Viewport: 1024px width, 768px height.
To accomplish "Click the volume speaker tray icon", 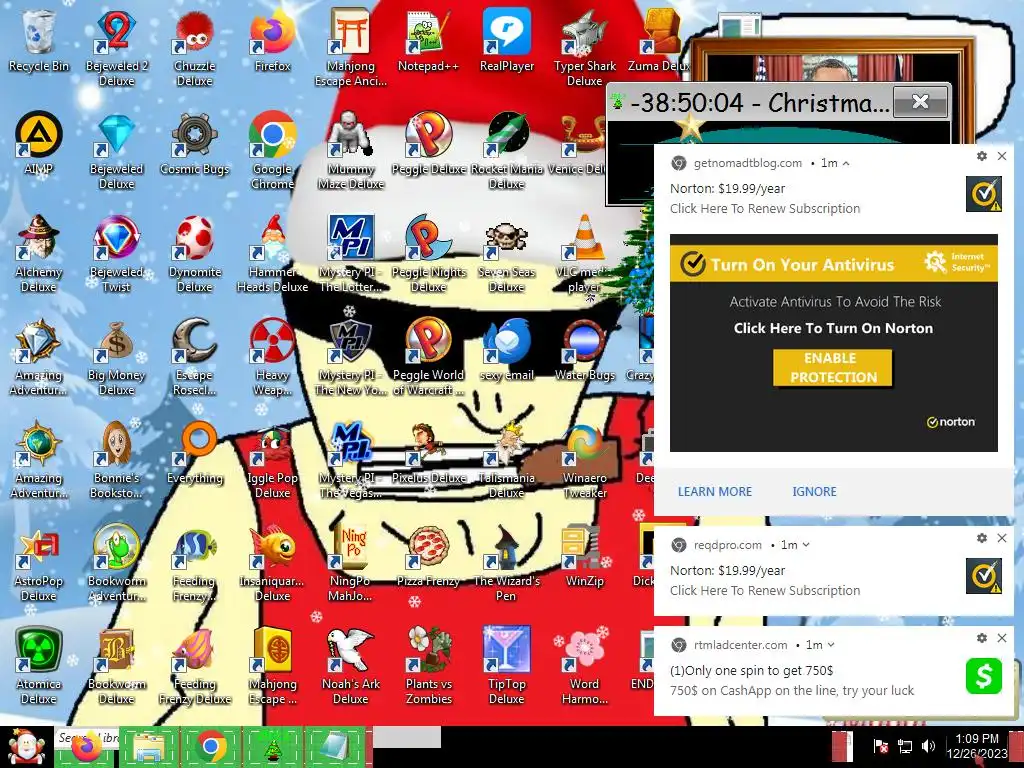I will click(928, 746).
